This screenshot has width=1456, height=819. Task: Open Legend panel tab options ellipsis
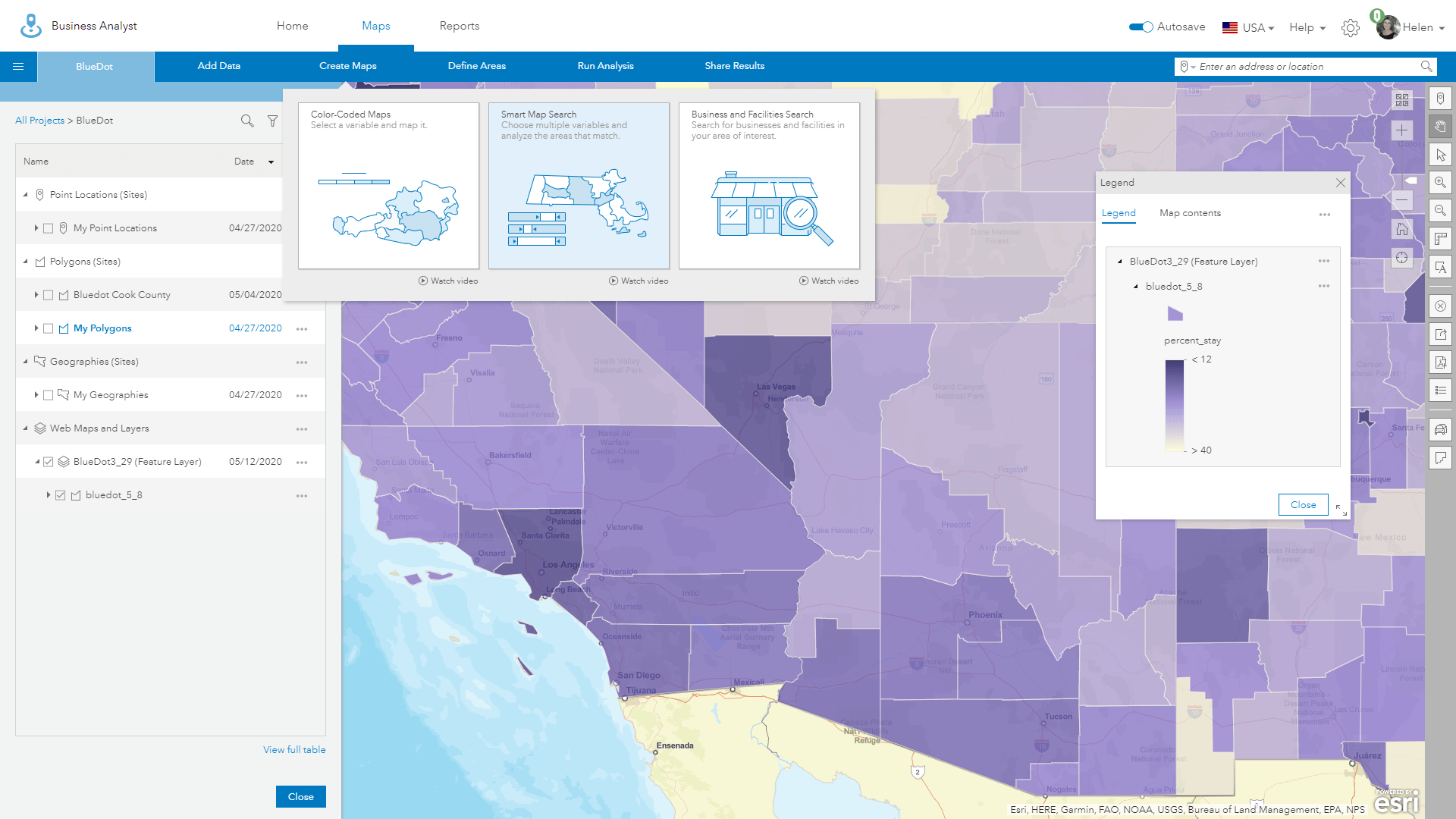1325,215
